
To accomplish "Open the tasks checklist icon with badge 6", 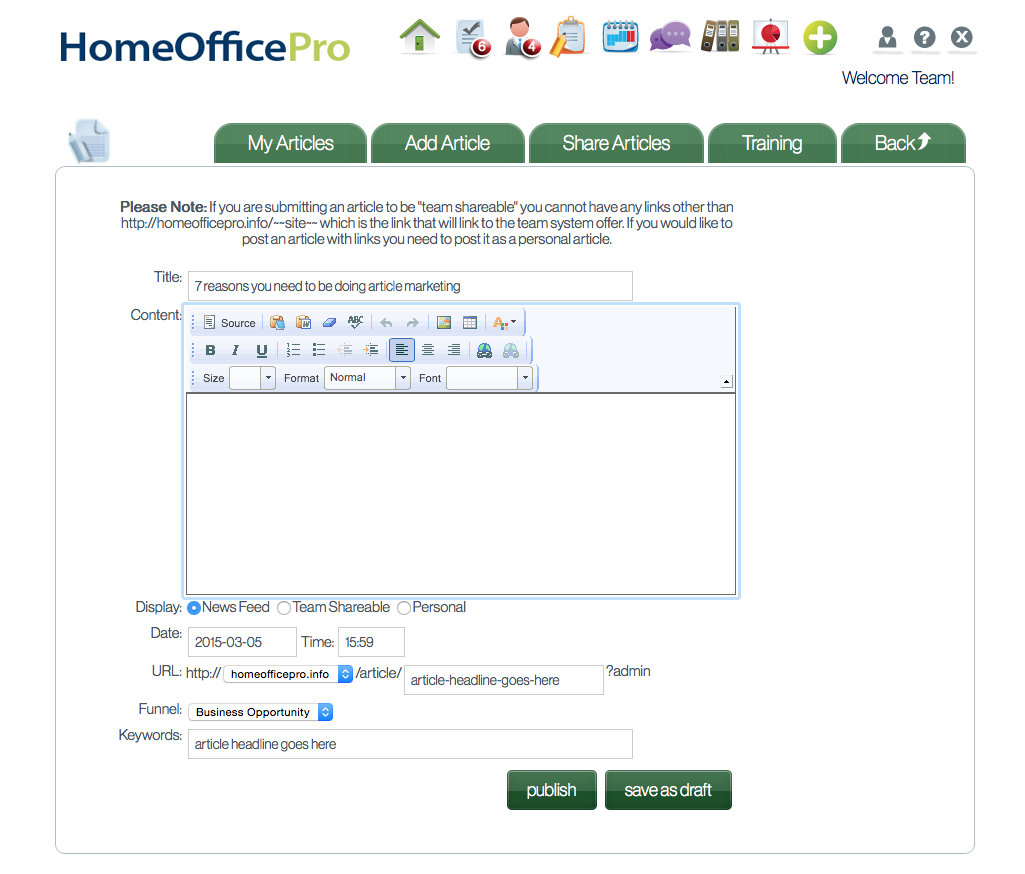I will point(473,38).
